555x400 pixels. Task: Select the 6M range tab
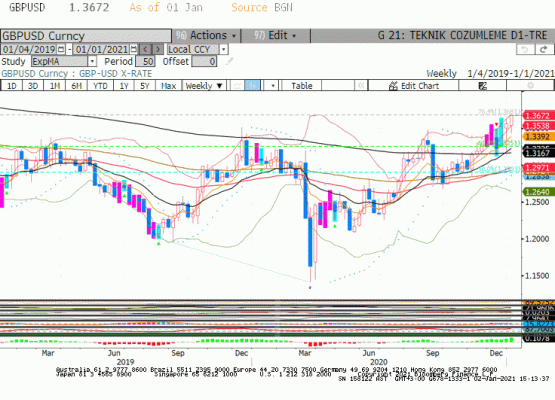point(76,86)
